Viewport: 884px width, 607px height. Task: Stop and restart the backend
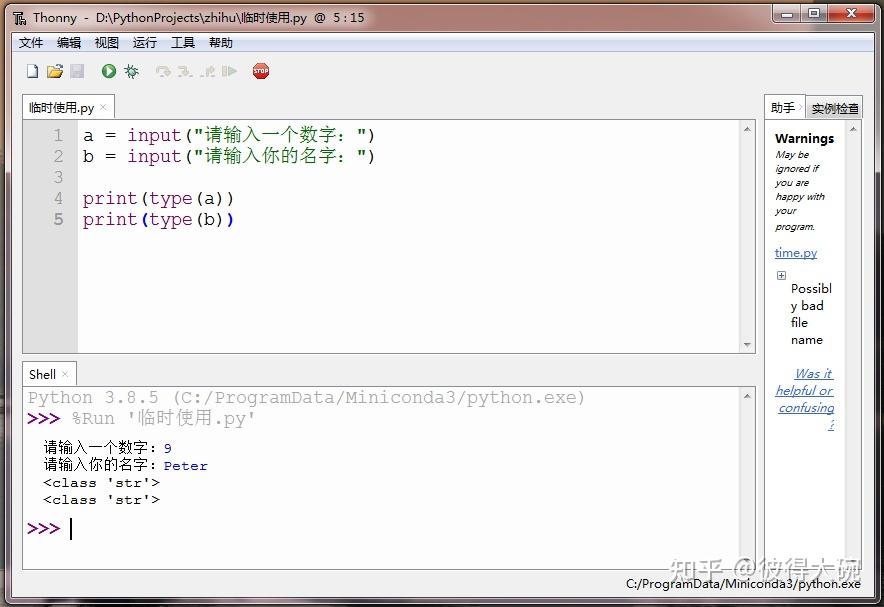pyautogui.click(x=261, y=71)
